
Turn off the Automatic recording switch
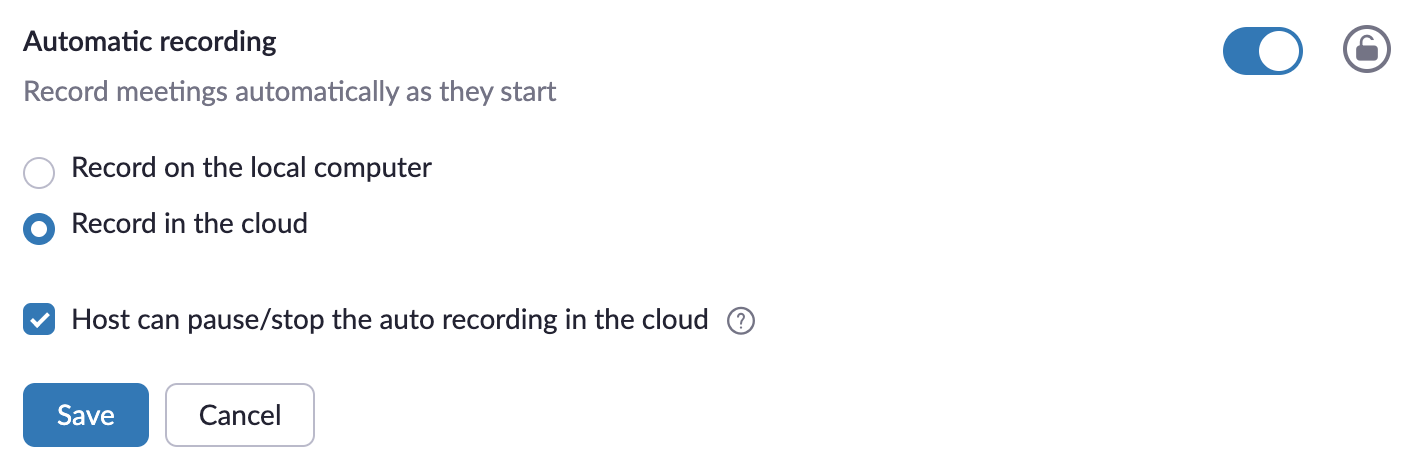1263,50
